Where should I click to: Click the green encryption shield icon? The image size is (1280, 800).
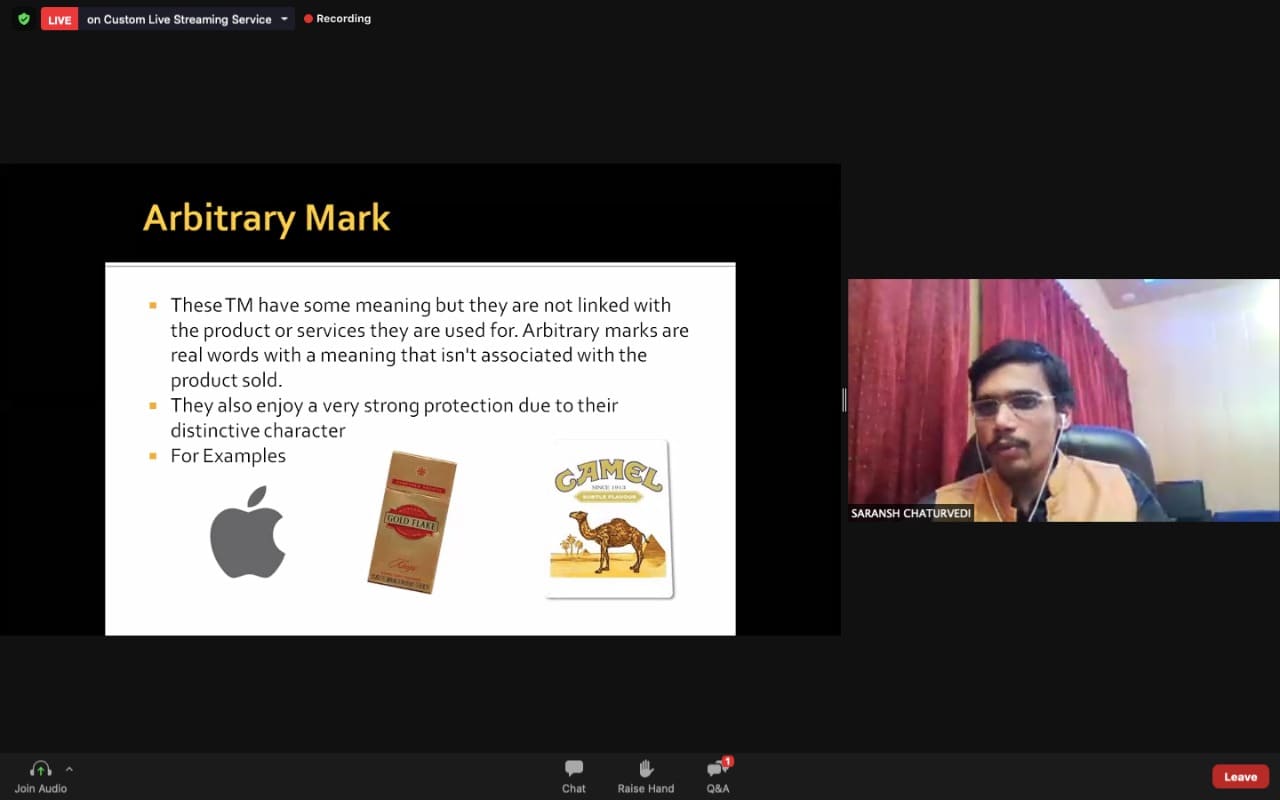coord(24,19)
